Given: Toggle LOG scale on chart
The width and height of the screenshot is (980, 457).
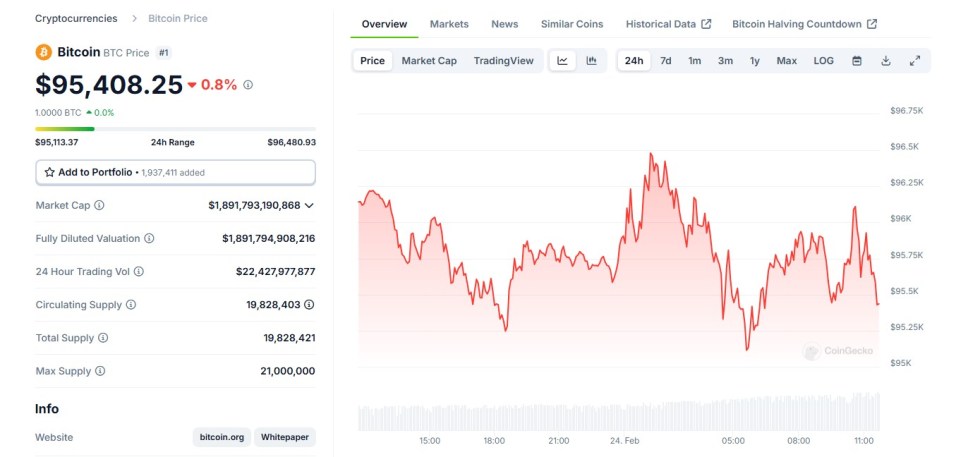Looking at the screenshot, I should (x=823, y=61).
